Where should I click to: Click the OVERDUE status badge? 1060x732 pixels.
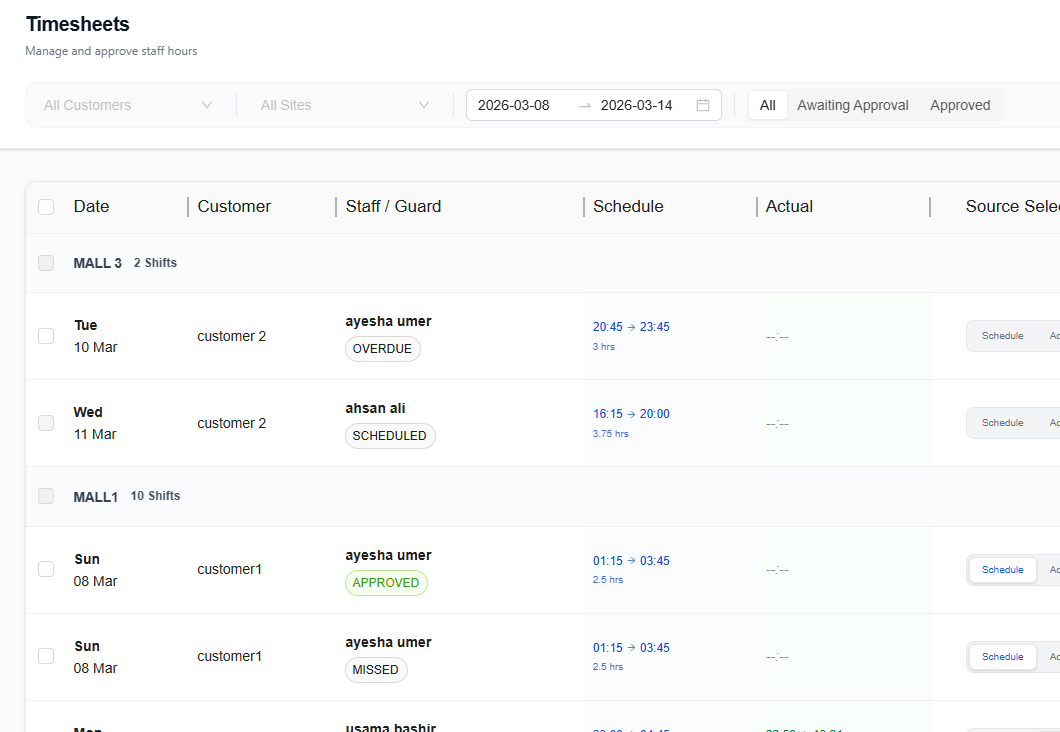coord(383,349)
